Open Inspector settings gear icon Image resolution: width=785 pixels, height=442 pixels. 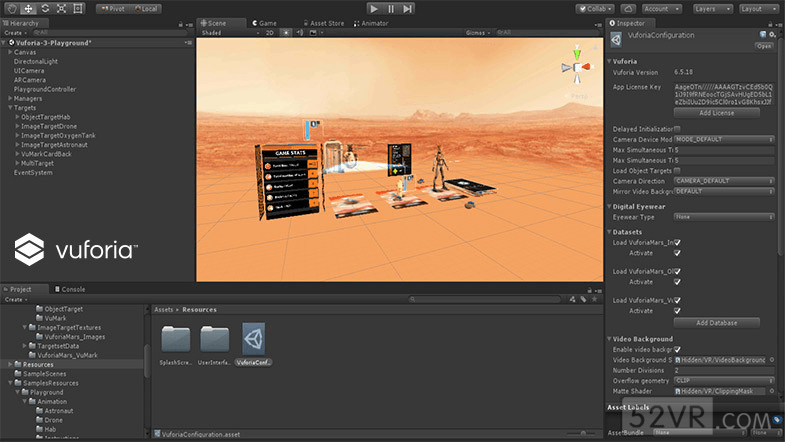tap(772, 35)
